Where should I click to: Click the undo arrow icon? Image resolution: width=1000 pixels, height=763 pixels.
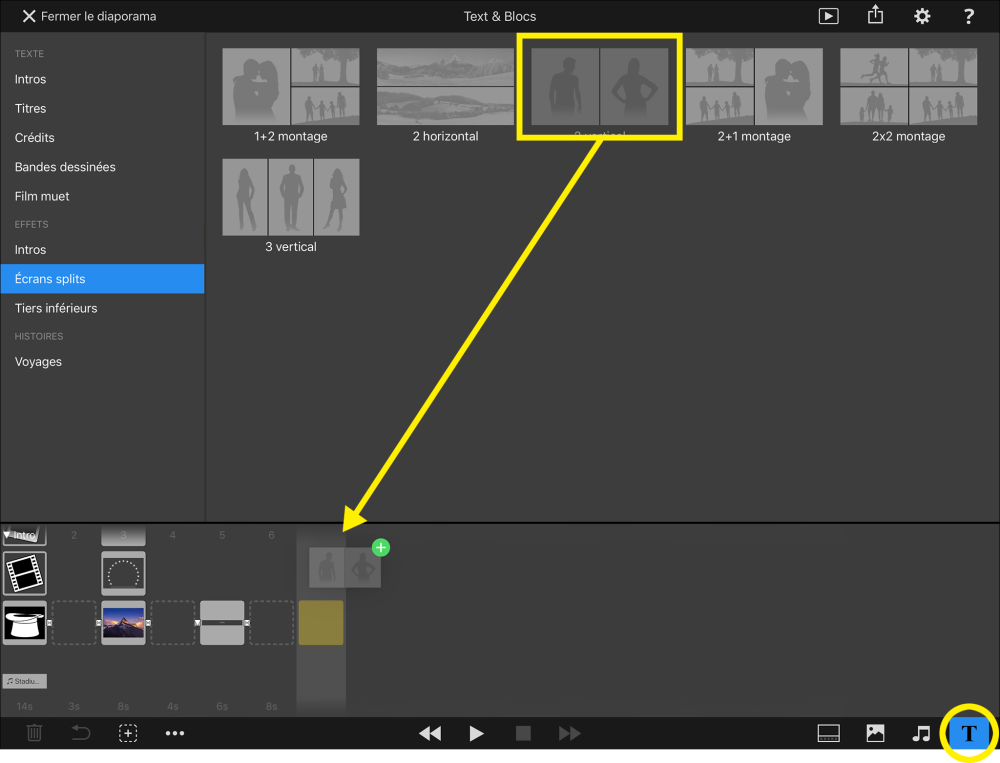[x=81, y=733]
